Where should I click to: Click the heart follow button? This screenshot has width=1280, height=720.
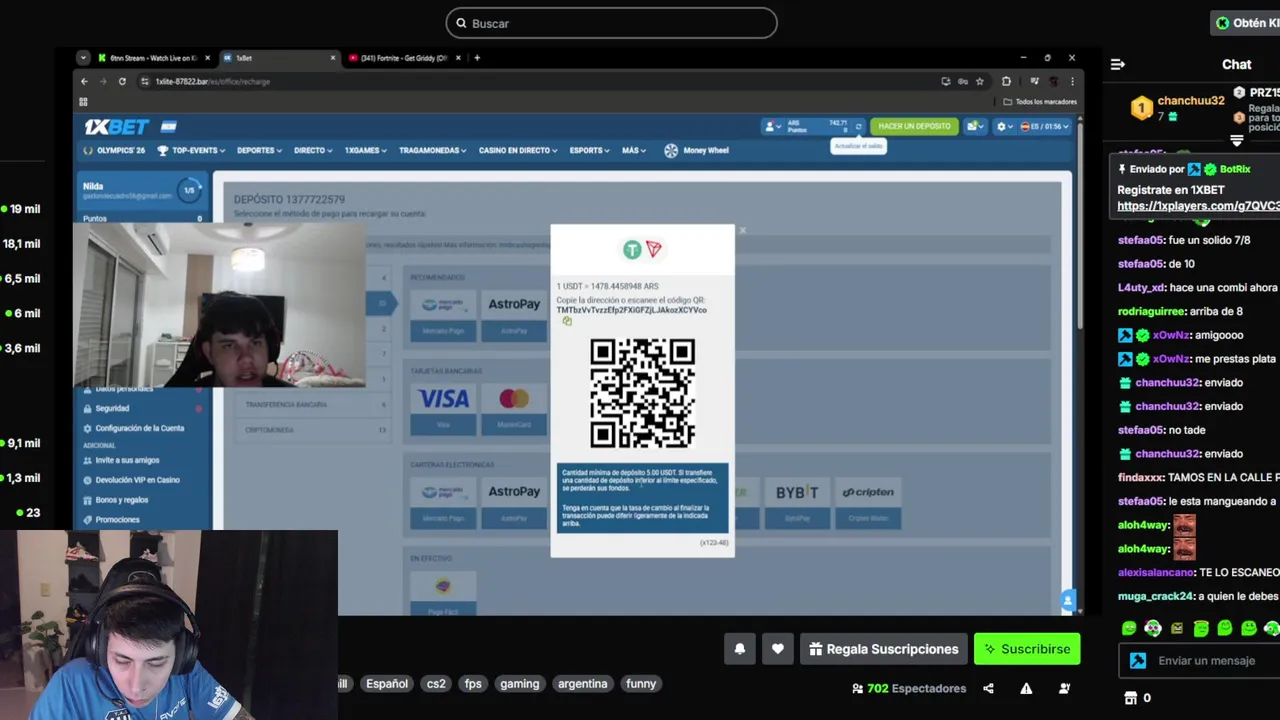tap(778, 649)
